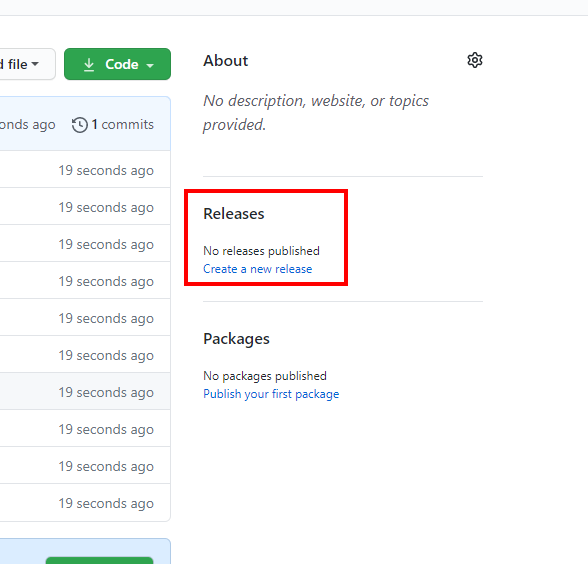Click 'No releases published' text
This screenshot has width=588, height=564.
click(x=261, y=251)
